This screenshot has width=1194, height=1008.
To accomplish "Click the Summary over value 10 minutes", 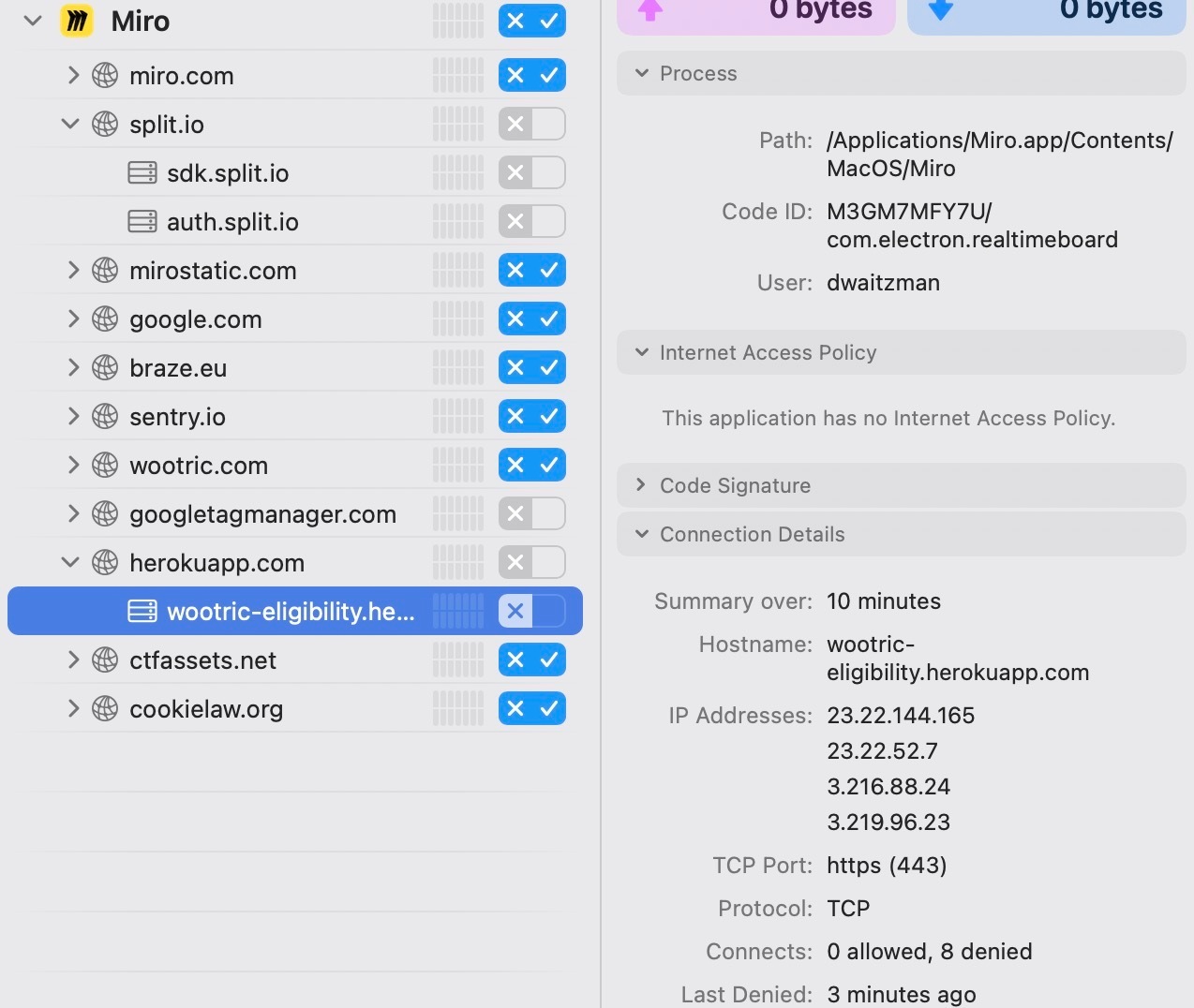I will [x=884, y=601].
